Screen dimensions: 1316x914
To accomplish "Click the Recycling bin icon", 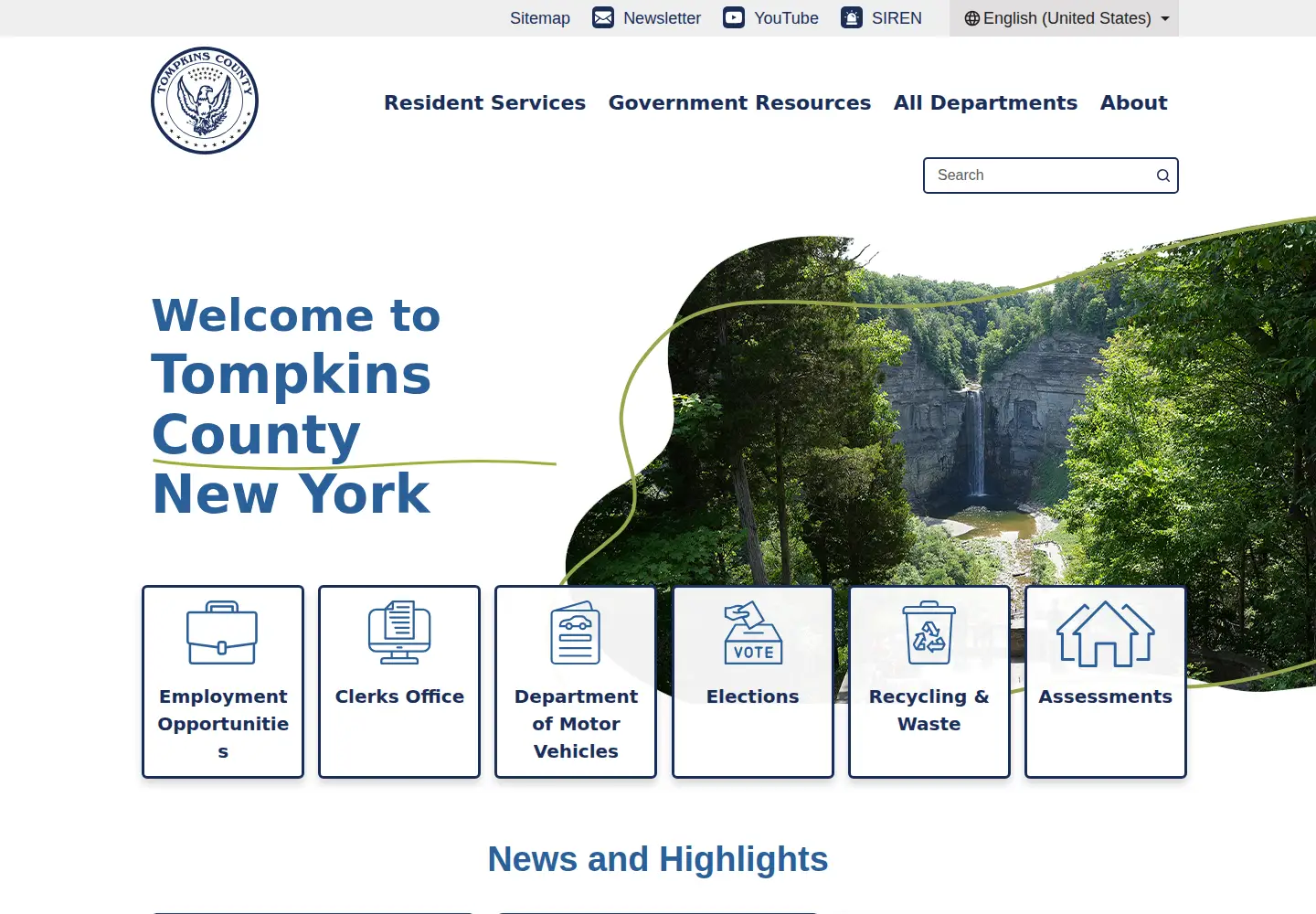I will pos(929,632).
